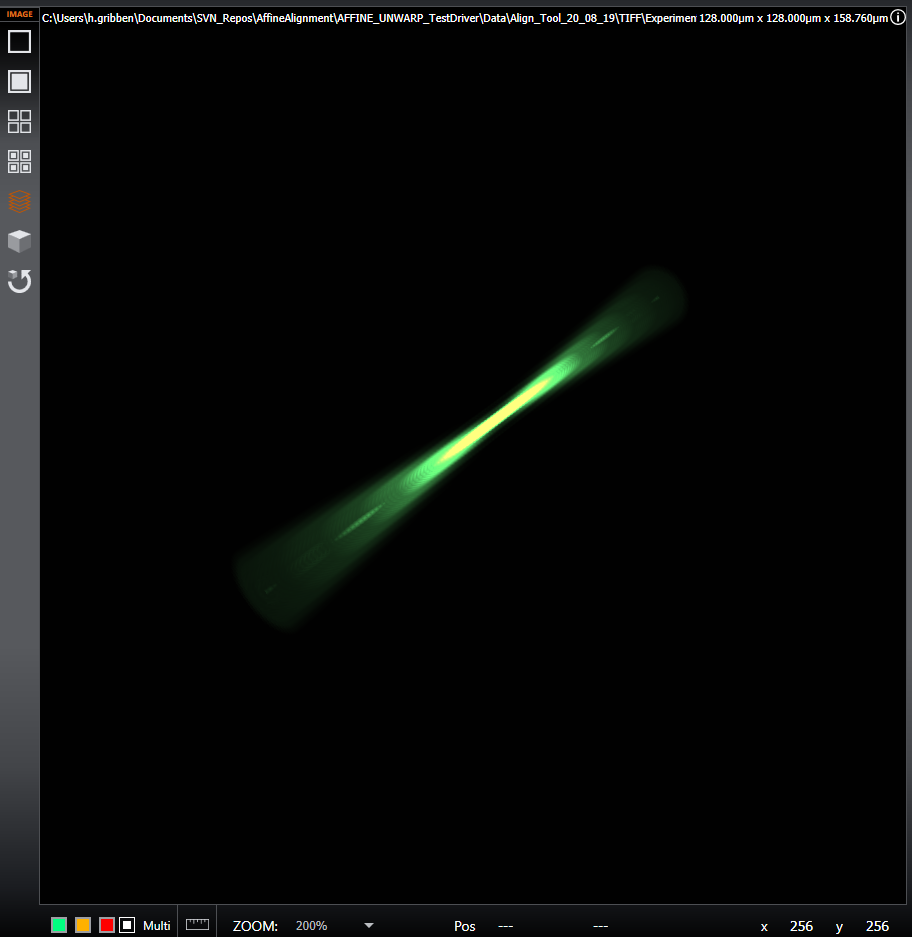Switch to the four-tile grid view
Image resolution: width=912 pixels, height=937 pixels.
pyautogui.click(x=20, y=122)
